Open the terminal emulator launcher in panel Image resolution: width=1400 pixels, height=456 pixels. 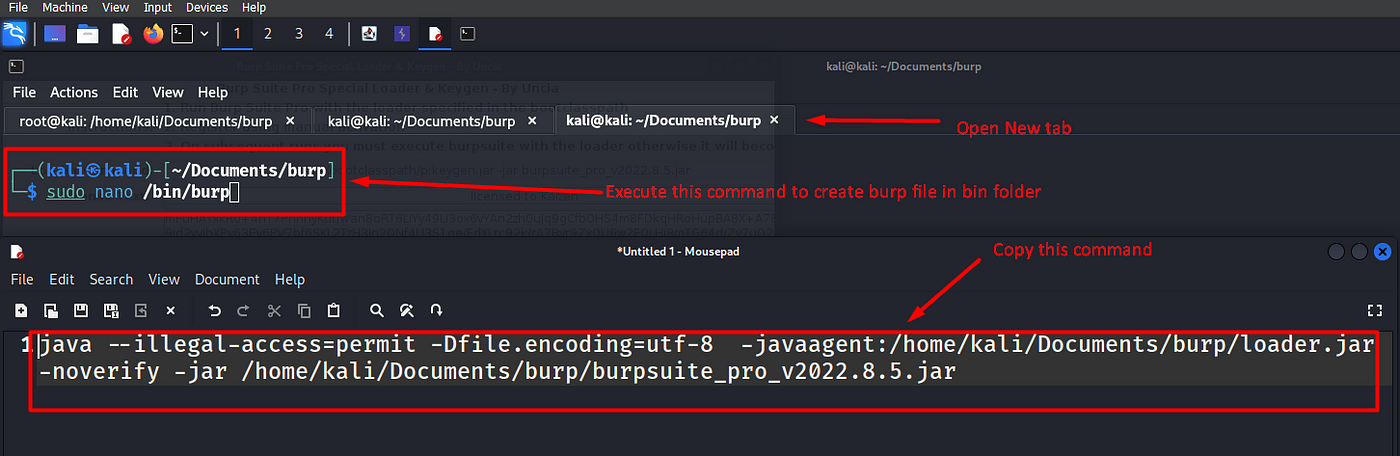(x=182, y=34)
